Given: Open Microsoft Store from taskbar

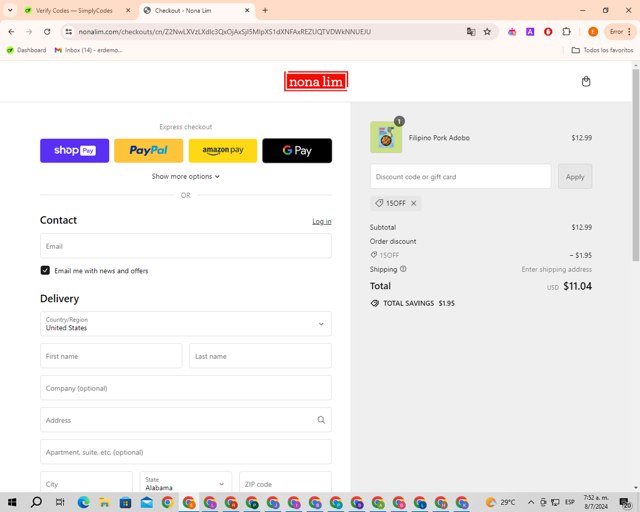Looking at the screenshot, I should click(125, 502).
